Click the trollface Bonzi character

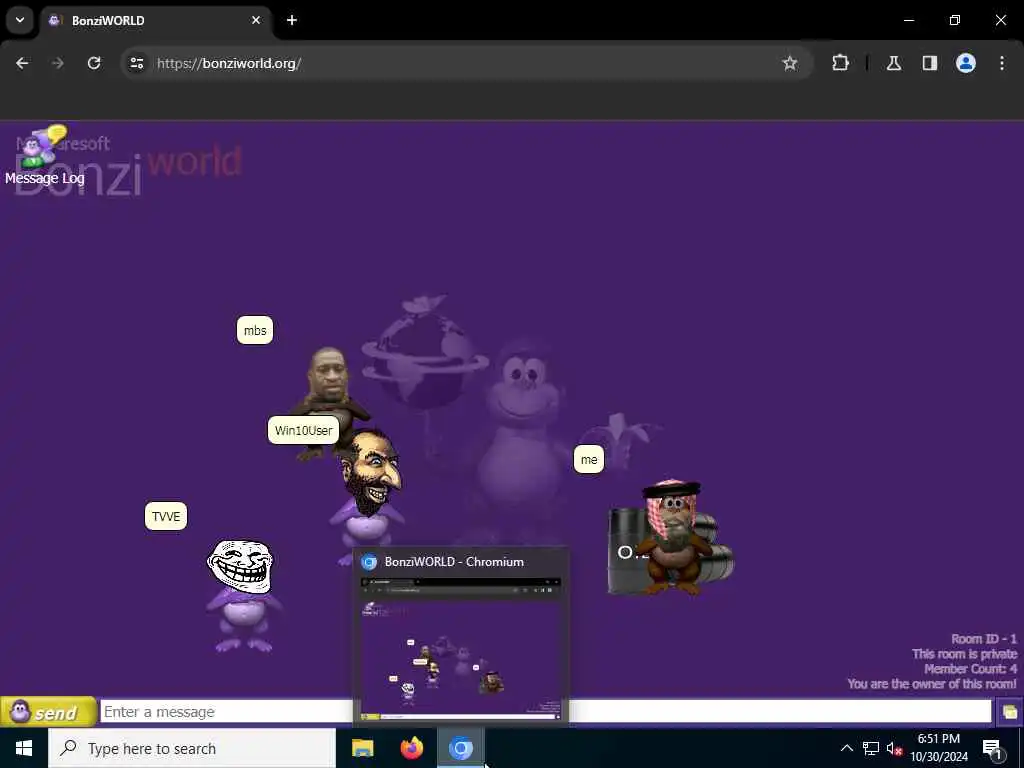pyautogui.click(x=242, y=594)
